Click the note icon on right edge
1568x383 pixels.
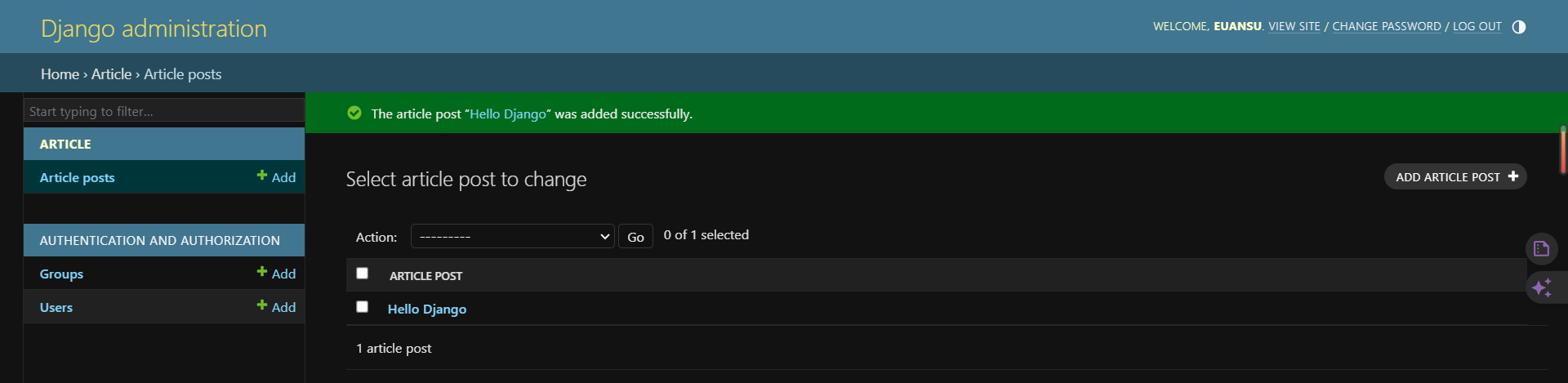1542,248
